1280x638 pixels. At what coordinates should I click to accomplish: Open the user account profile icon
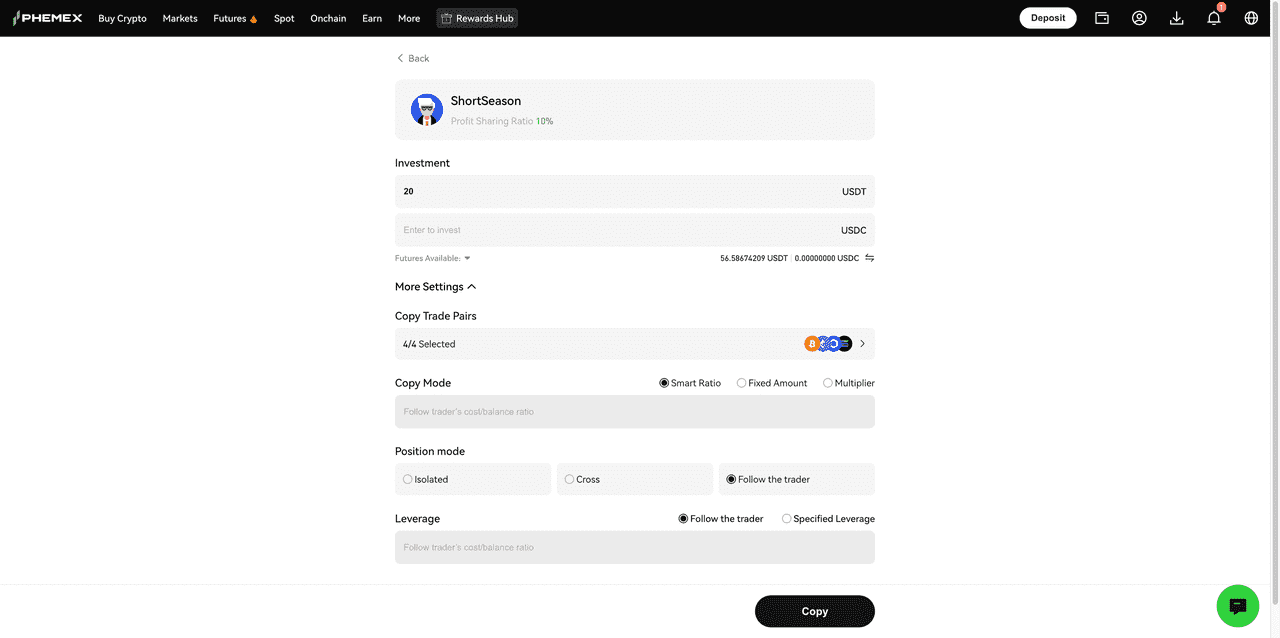pos(1139,18)
